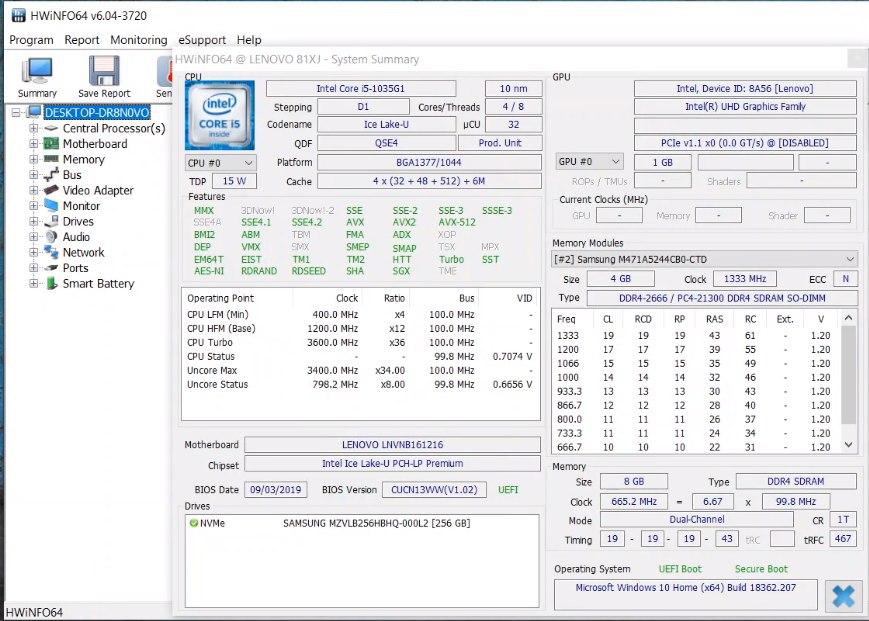This screenshot has height=621, width=869.
Task: Click the Ports tree icon
Action: 51,268
